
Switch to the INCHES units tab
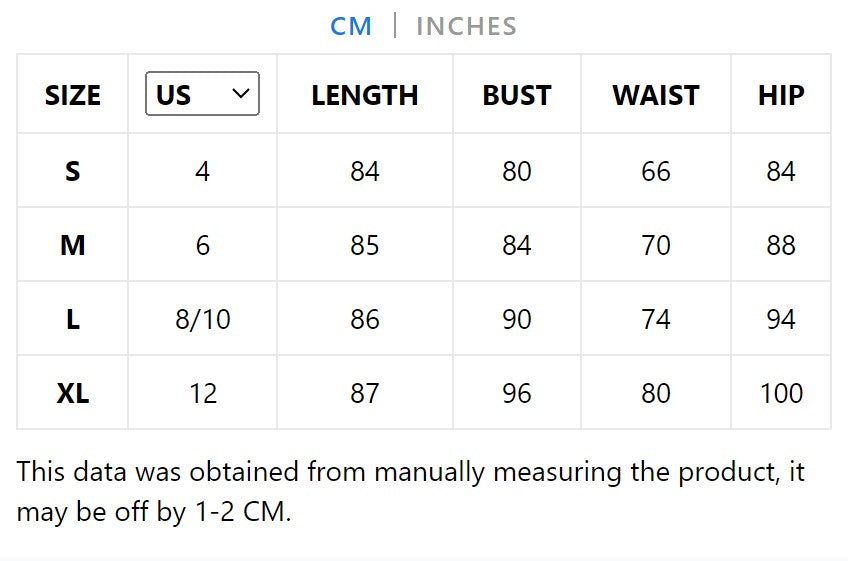click(466, 26)
